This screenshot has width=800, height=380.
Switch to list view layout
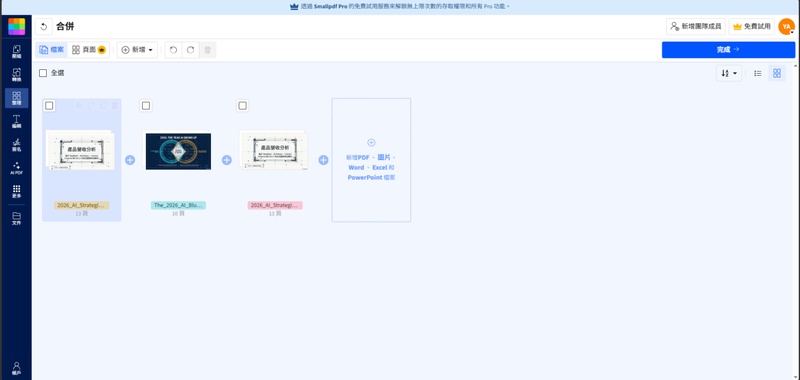(x=758, y=73)
